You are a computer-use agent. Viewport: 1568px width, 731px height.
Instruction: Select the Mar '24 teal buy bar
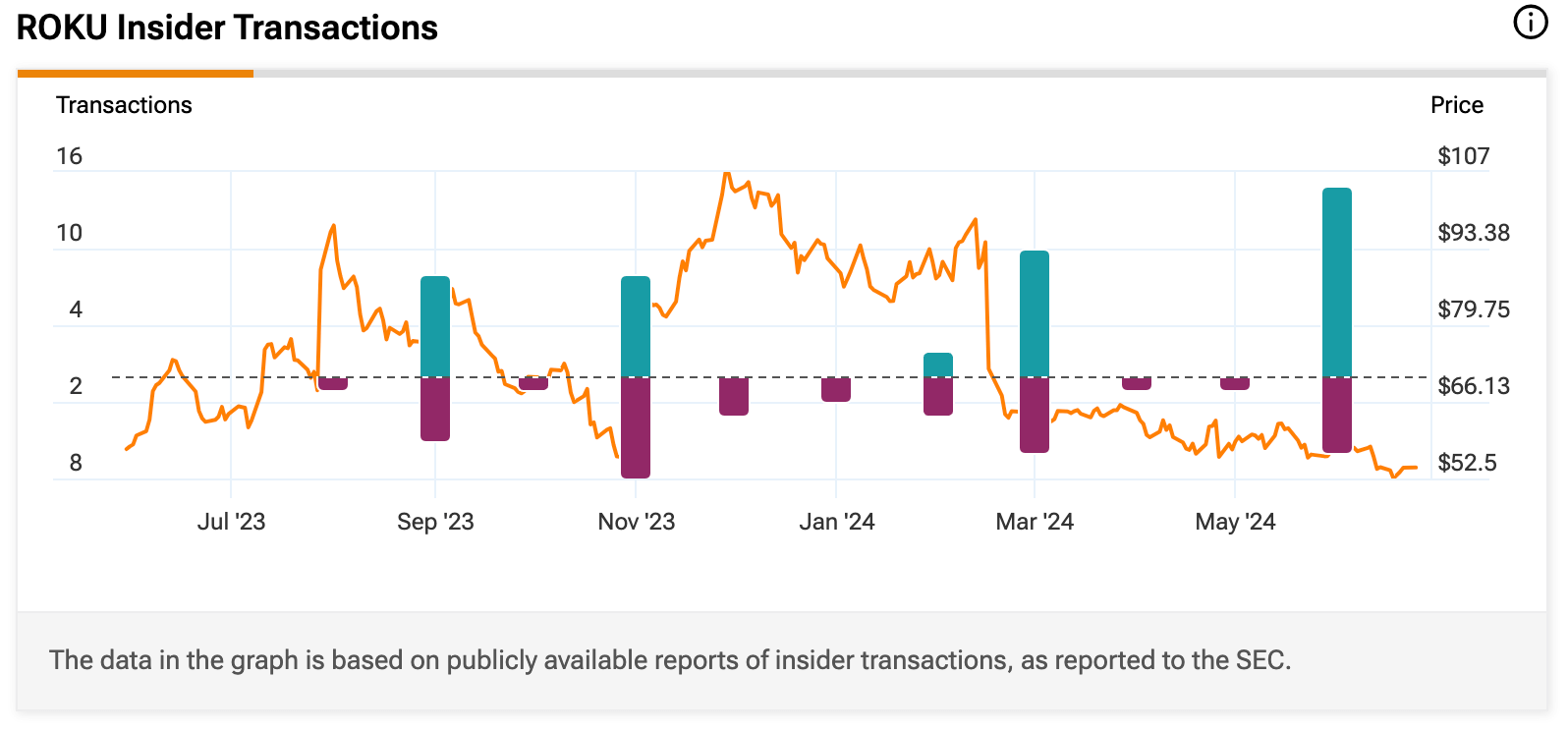coord(1035,313)
